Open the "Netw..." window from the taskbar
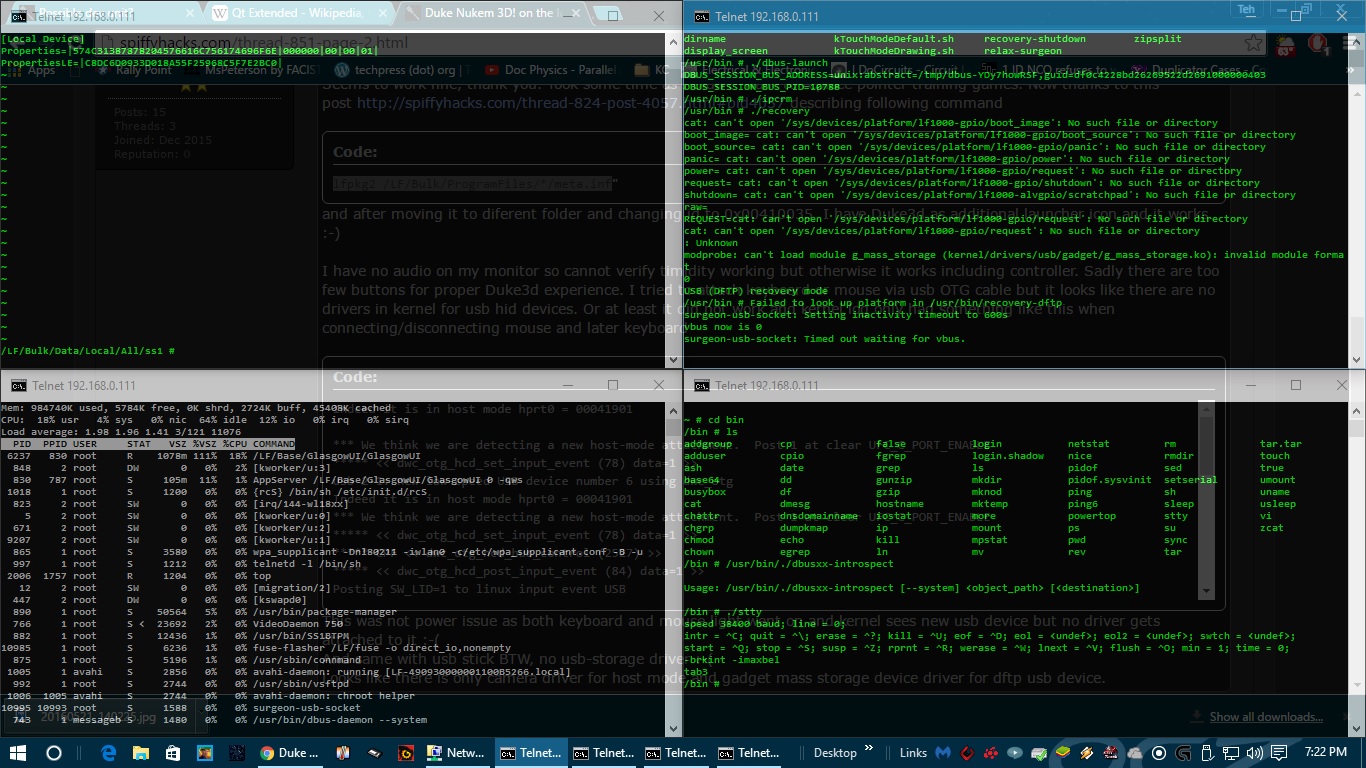This screenshot has height=768, width=1366. tap(456, 752)
